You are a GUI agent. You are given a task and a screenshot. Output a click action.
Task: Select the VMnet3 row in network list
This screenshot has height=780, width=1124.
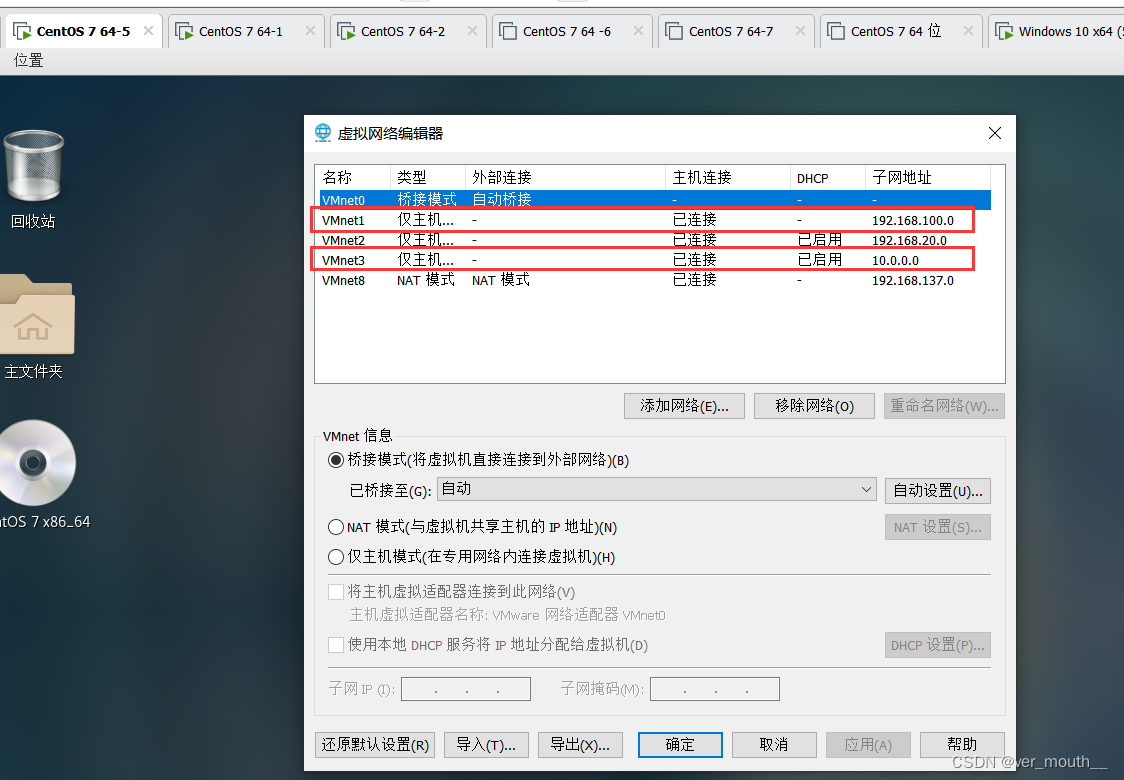[655, 260]
